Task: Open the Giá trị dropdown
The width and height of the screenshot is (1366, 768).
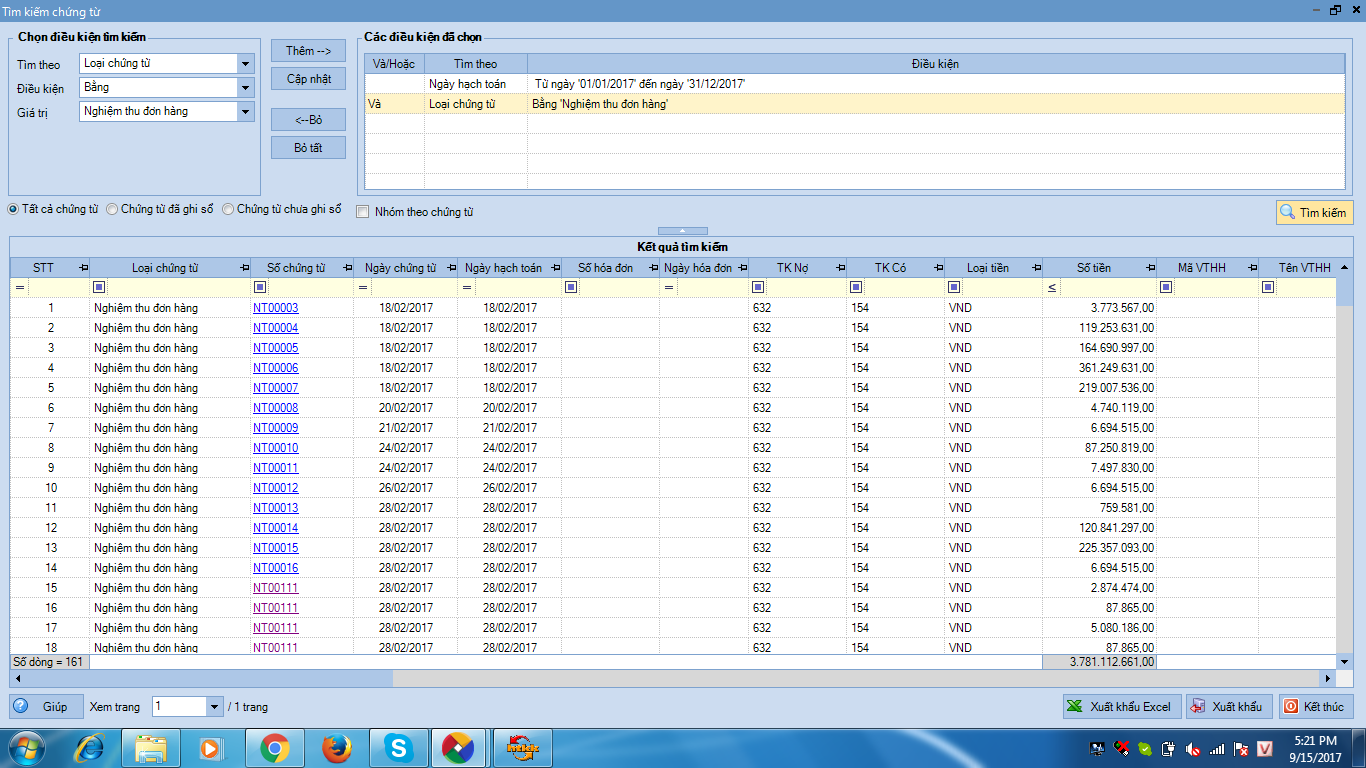Action: (246, 112)
